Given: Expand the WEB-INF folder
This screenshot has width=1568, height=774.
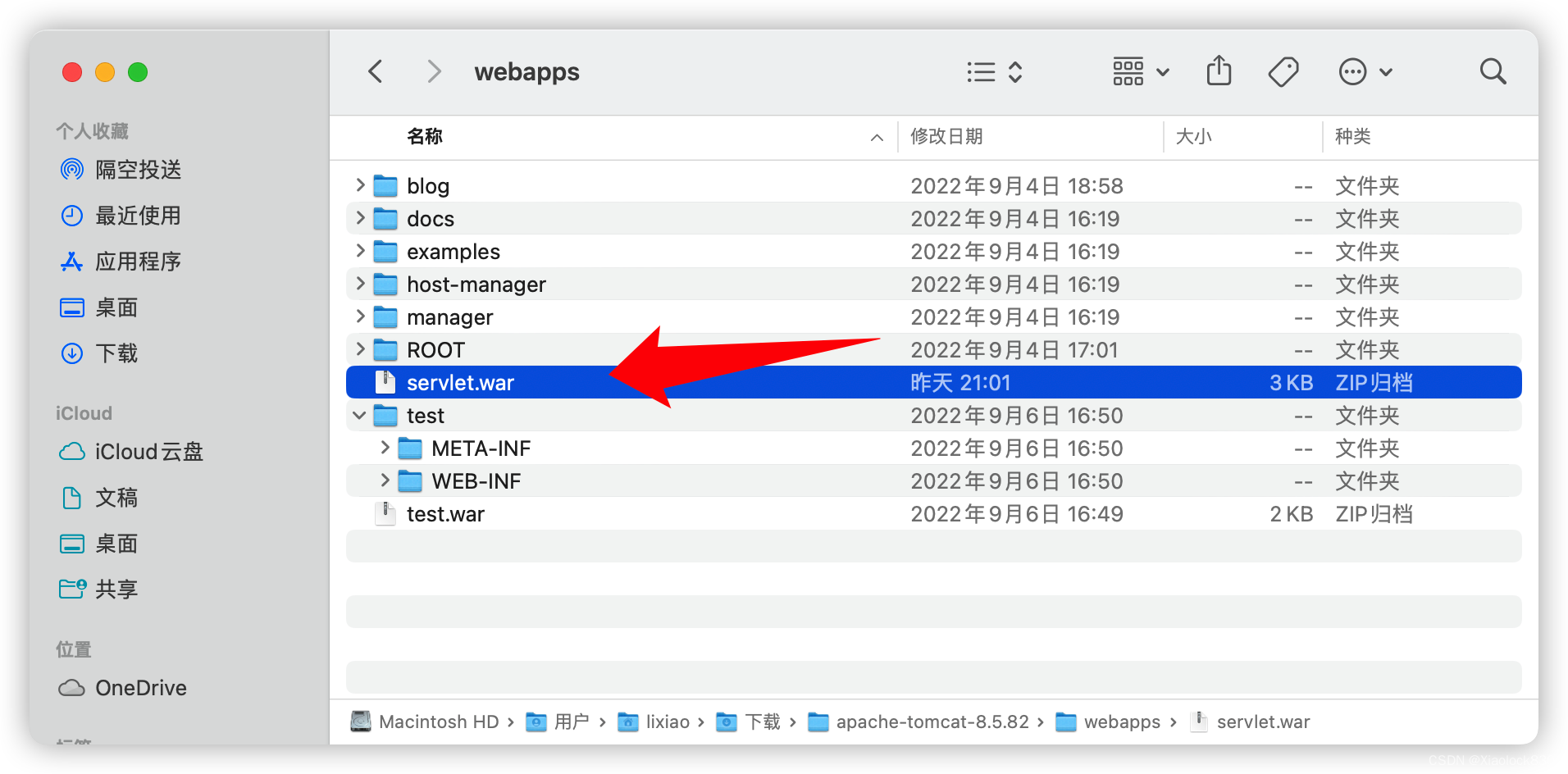Looking at the screenshot, I should [385, 480].
